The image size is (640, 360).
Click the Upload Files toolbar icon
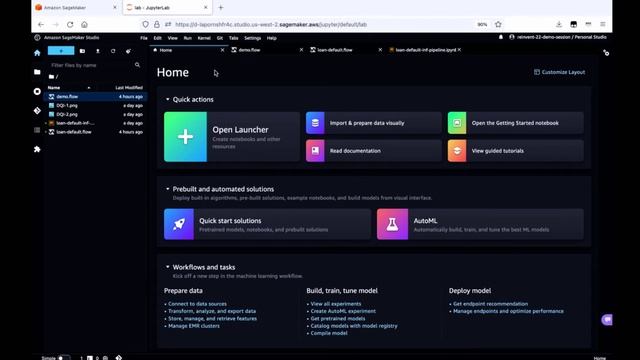tap(98, 51)
